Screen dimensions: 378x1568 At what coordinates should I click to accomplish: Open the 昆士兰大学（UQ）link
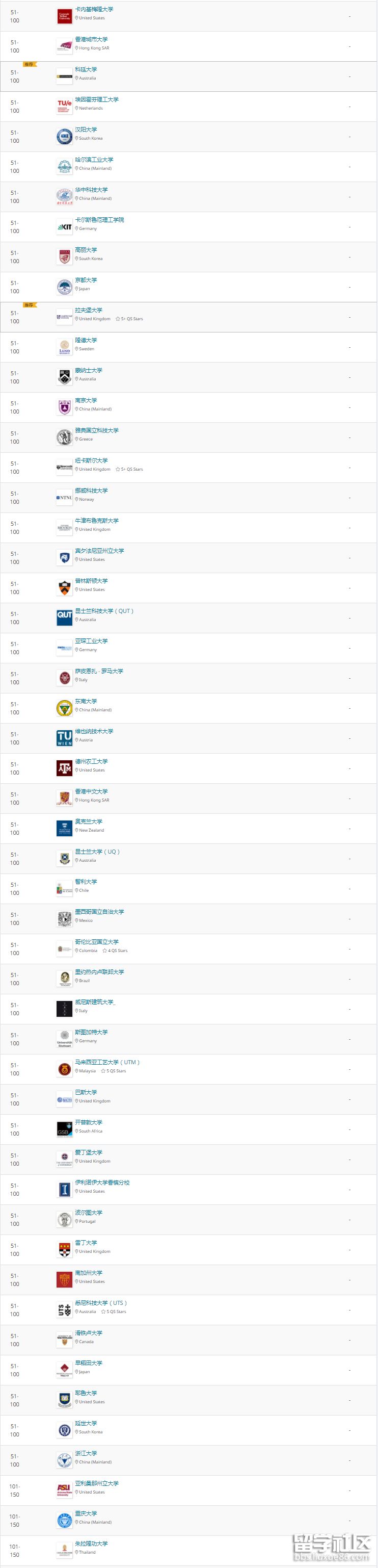(97, 851)
